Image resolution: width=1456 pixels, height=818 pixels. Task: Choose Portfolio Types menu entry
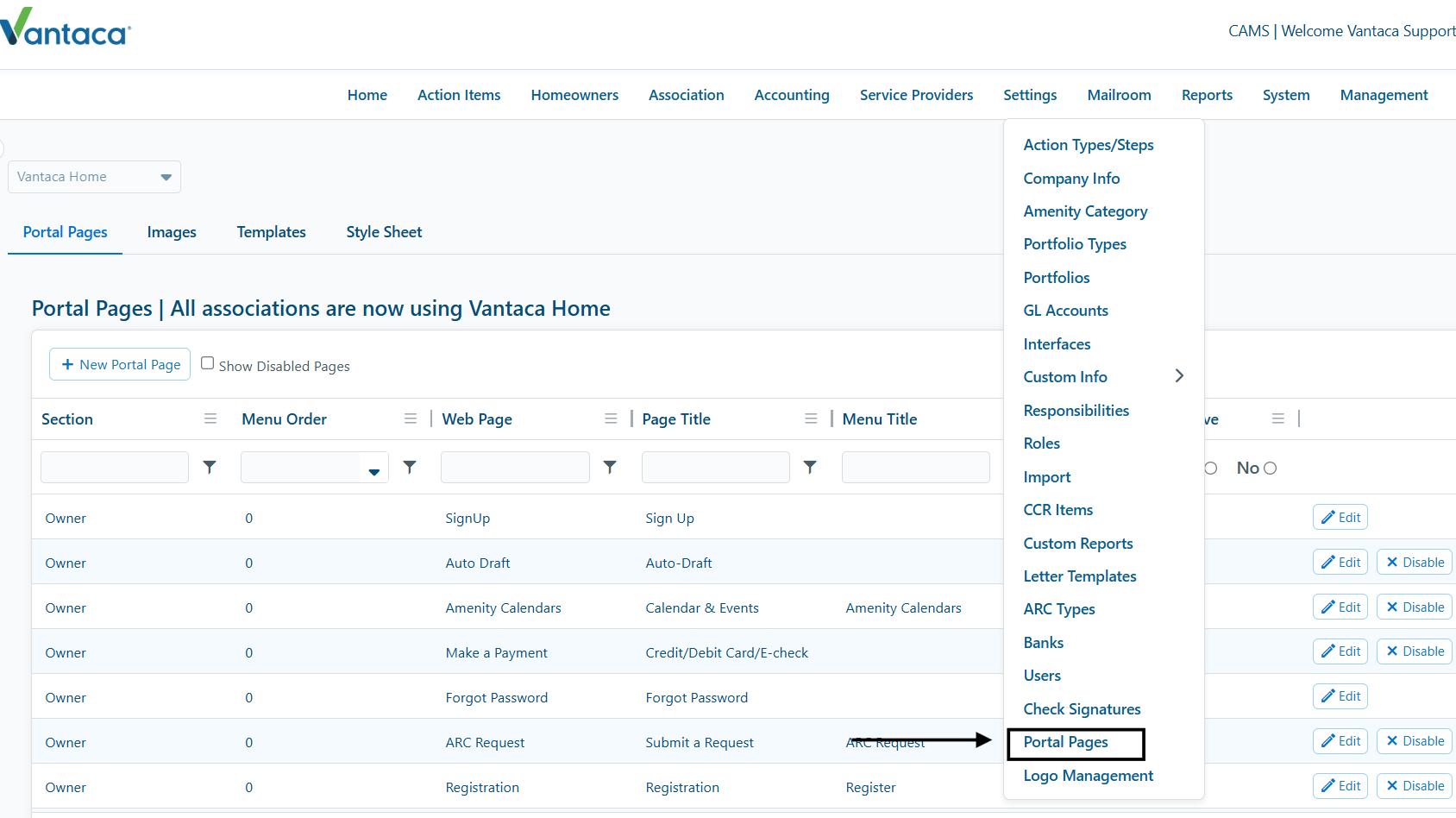(x=1075, y=244)
